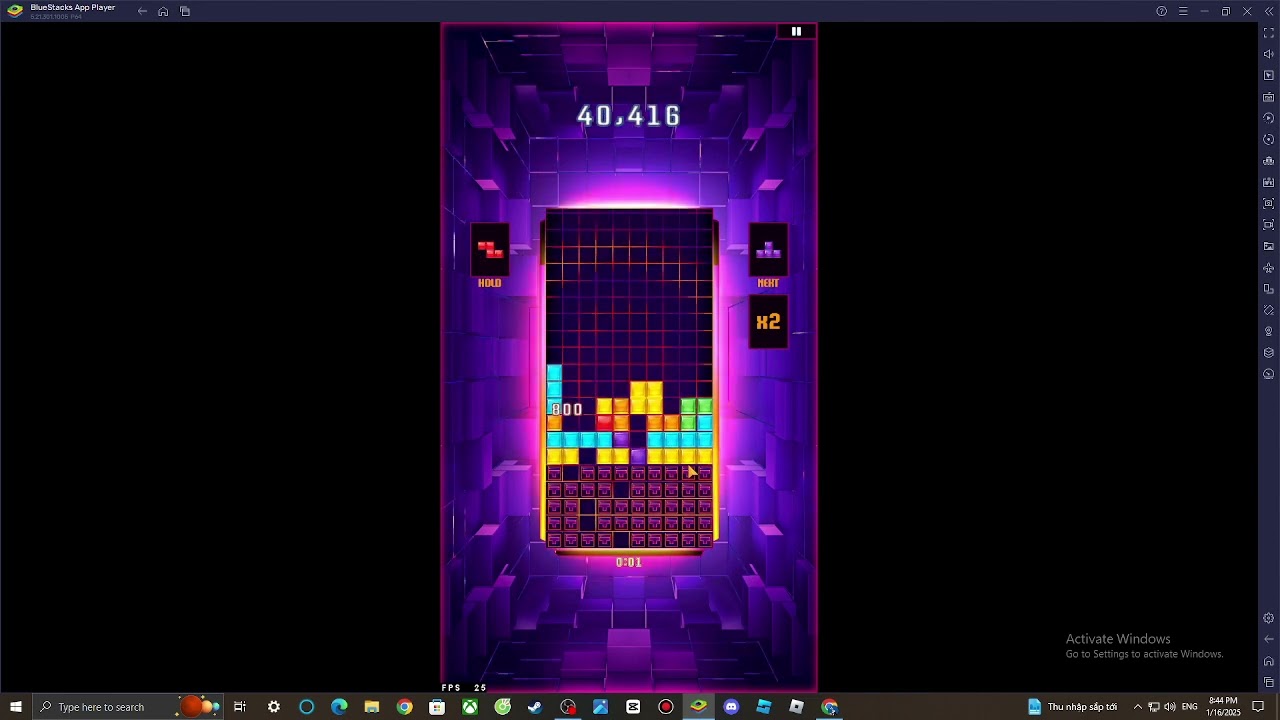Take a screenshot with sidebar camera icon
The width and height of the screenshot is (1280, 720).
click(1269, 204)
